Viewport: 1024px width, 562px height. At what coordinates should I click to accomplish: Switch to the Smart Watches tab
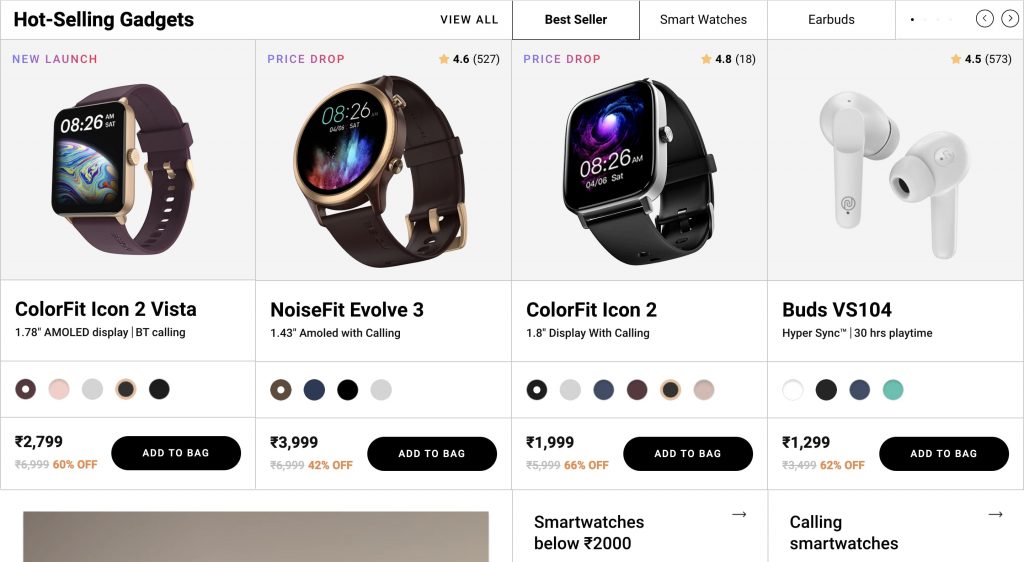click(x=703, y=20)
